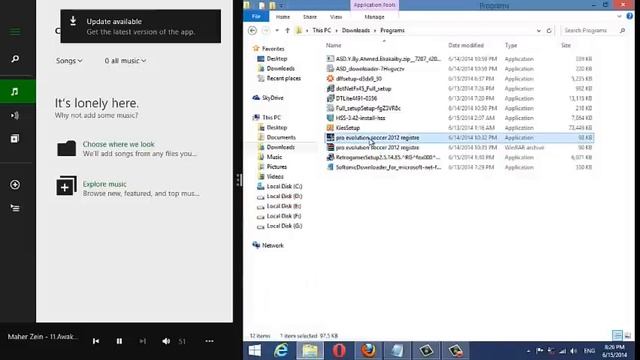Screen dimensions: 640x360
Task: Open the View ribbon tab
Action: (x=336, y=17)
